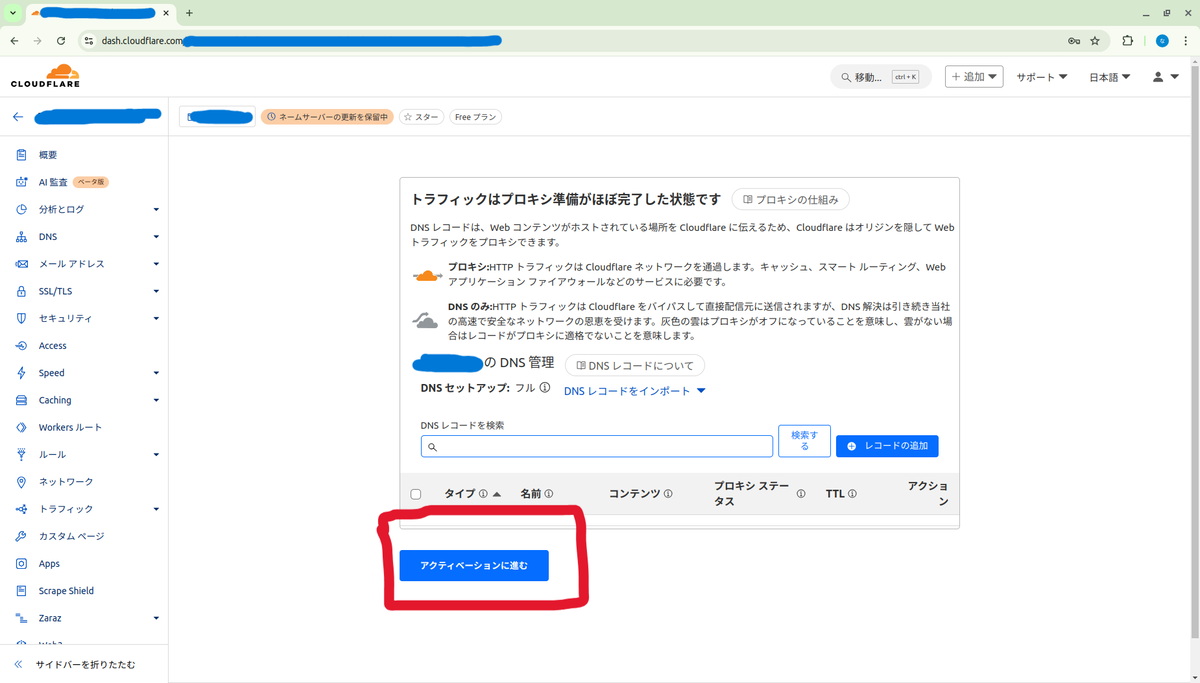
Task: Expand DNS レコードをインポート dropdown
Action: [635, 391]
